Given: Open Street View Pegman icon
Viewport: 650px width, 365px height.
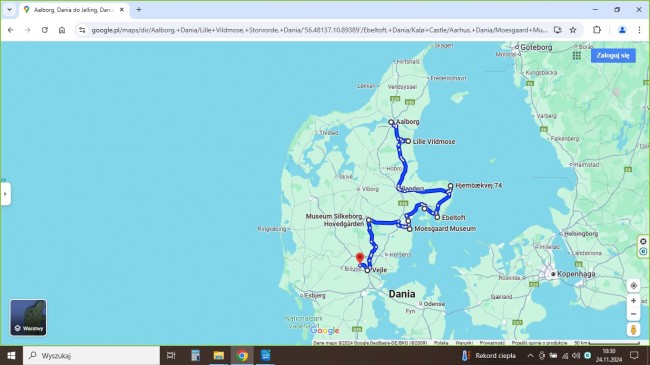Looking at the screenshot, I should (633, 330).
